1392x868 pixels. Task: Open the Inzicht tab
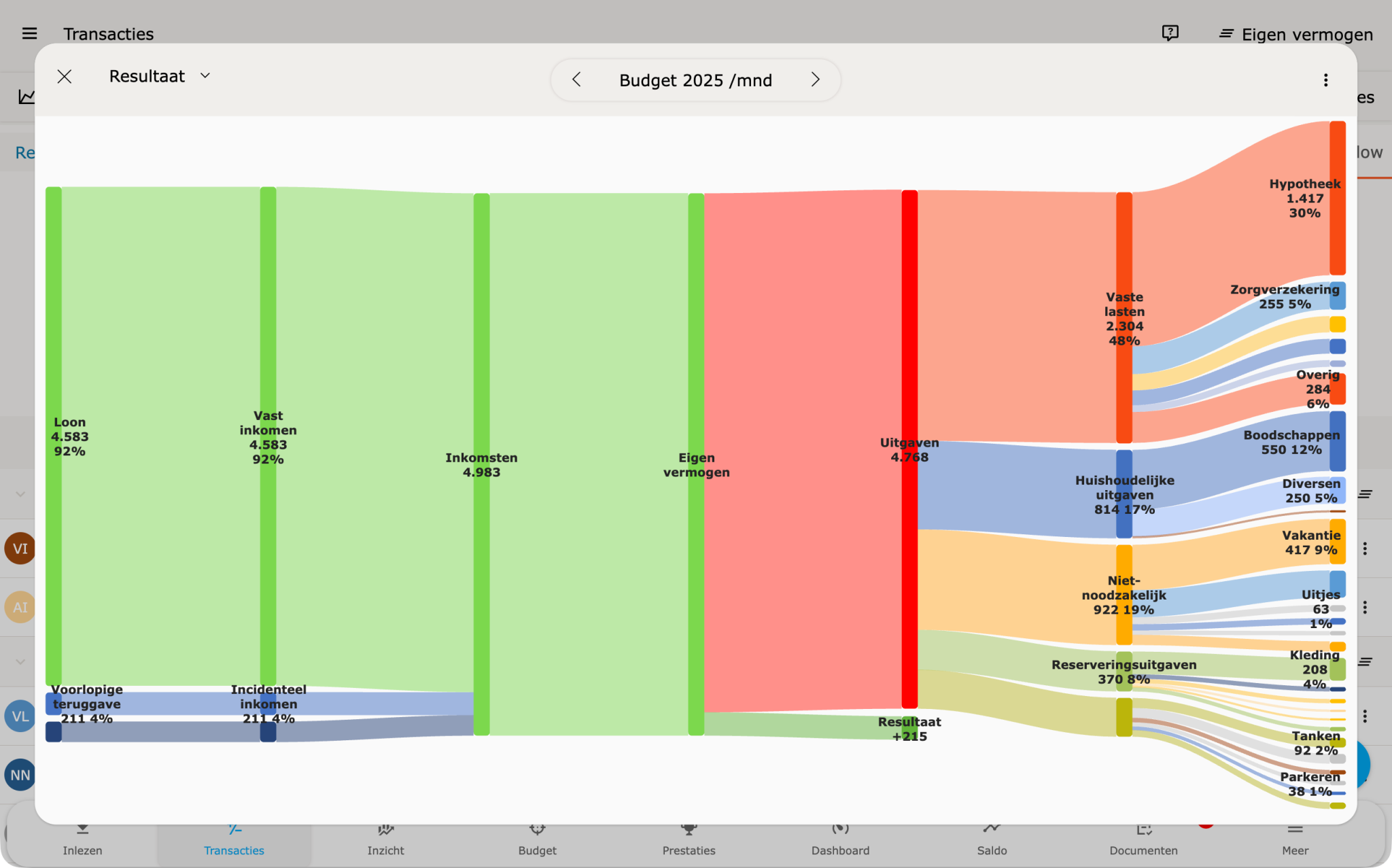click(385, 841)
